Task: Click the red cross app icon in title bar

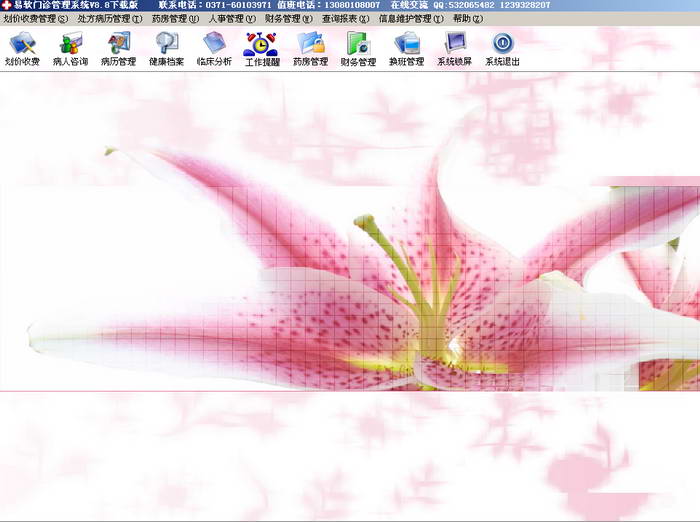Action: point(6,5)
